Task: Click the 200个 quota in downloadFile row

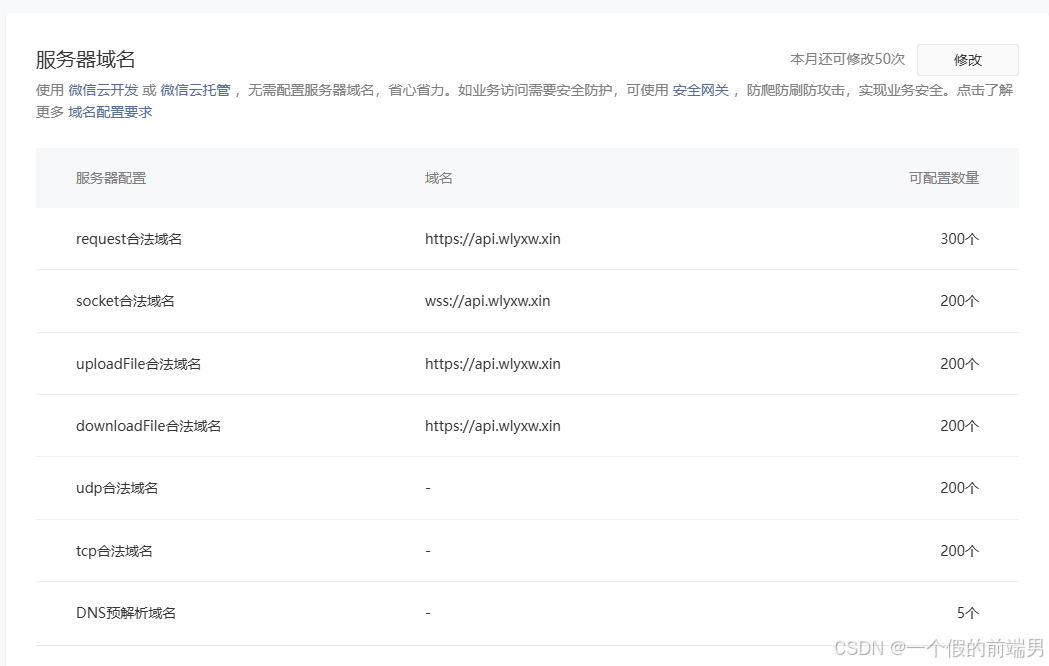Action: pos(959,427)
